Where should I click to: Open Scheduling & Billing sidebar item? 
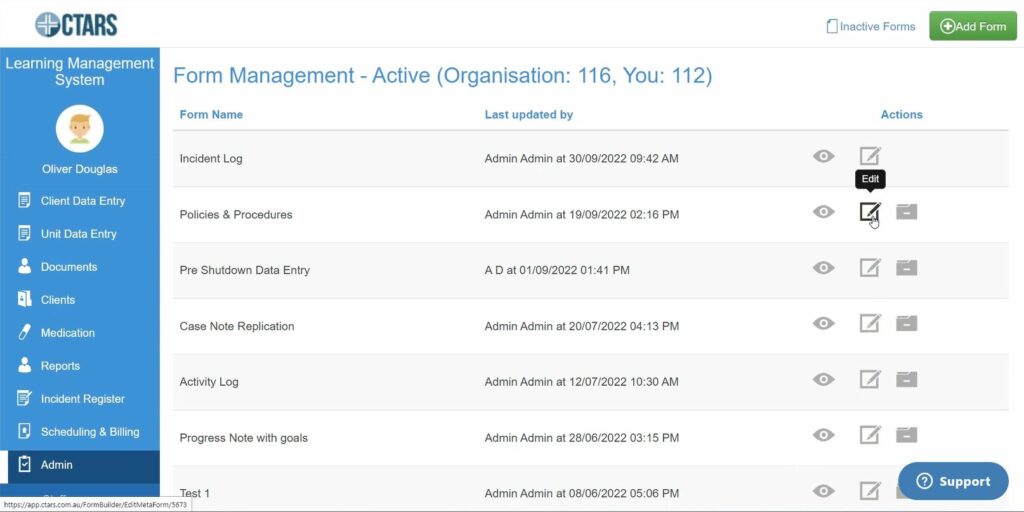(89, 432)
